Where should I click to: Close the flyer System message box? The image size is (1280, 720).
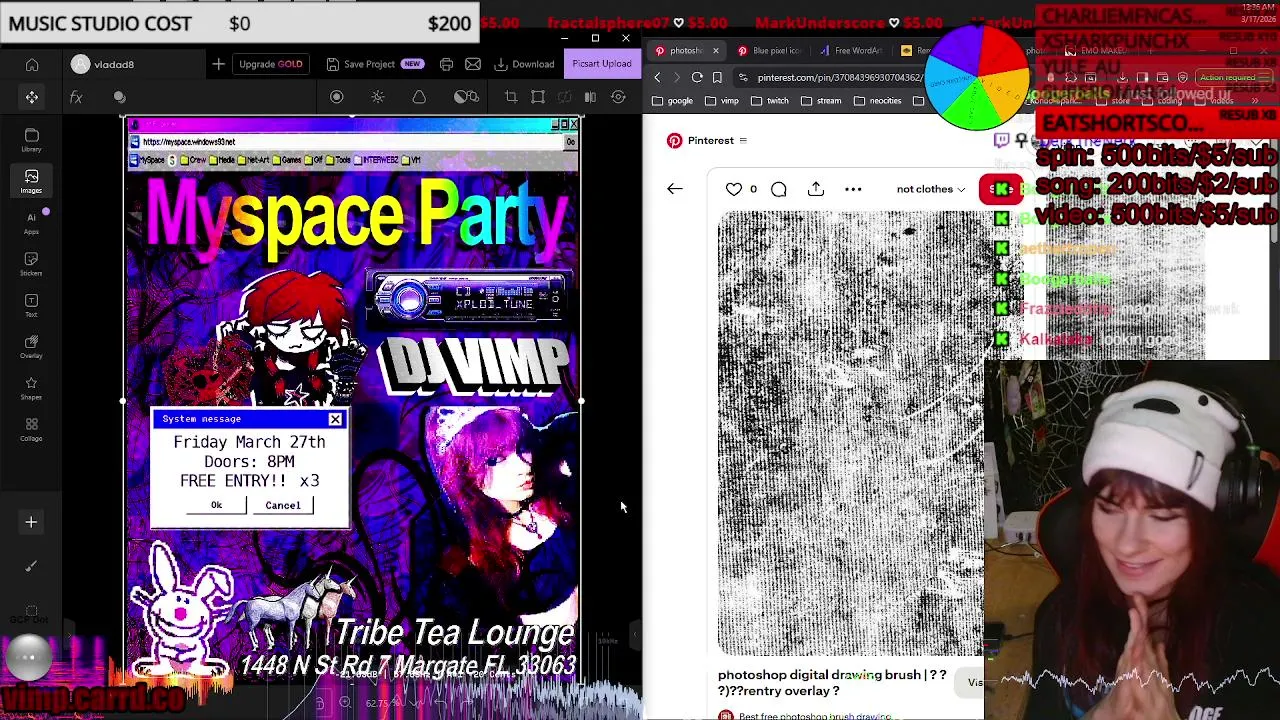[x=335, y=419]
